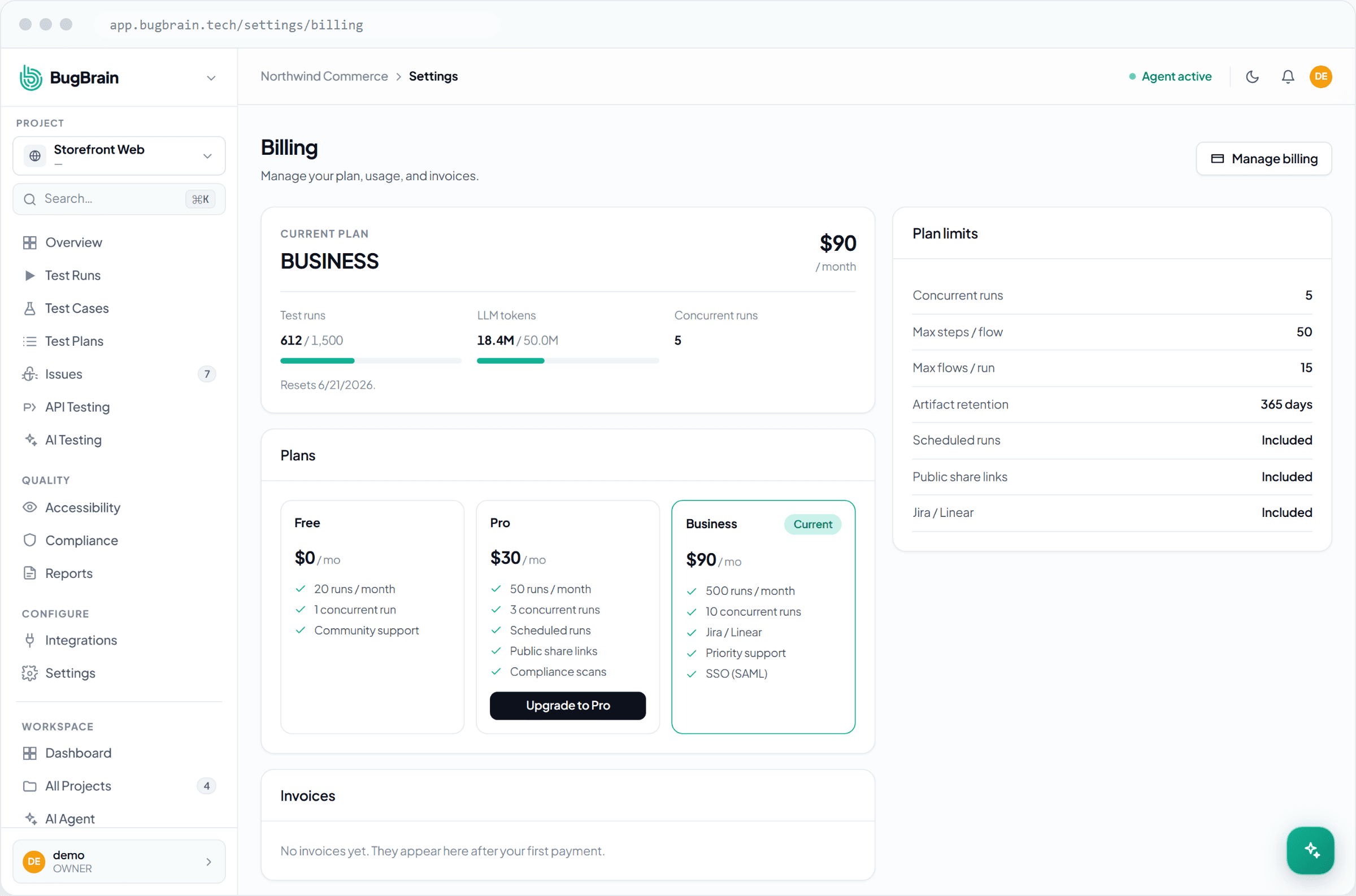Open Test Runs via play icon

30,276
